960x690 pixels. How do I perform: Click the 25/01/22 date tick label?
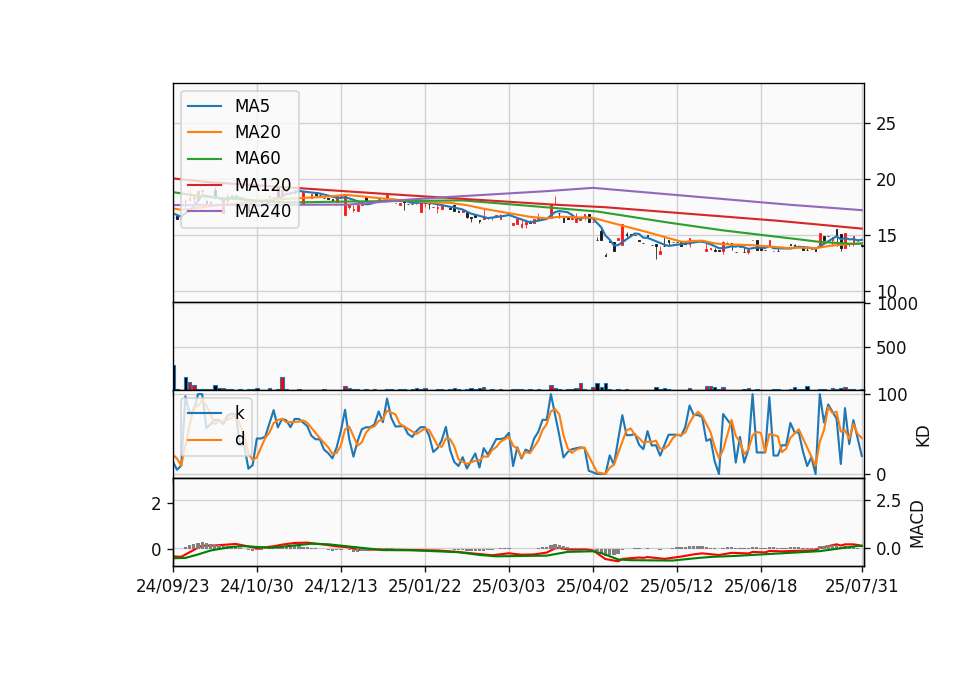[x=424, y=586]
